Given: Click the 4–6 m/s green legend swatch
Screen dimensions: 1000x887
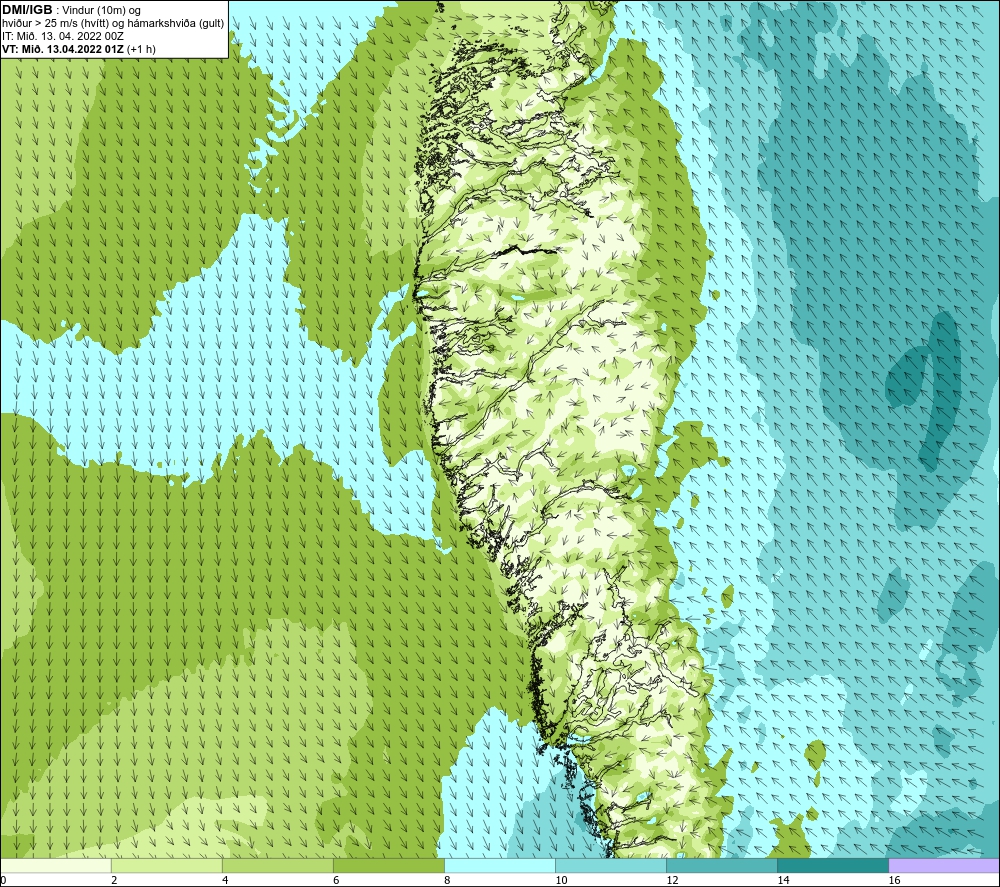Looking at the screenshot, I should [x=278, y=866].
